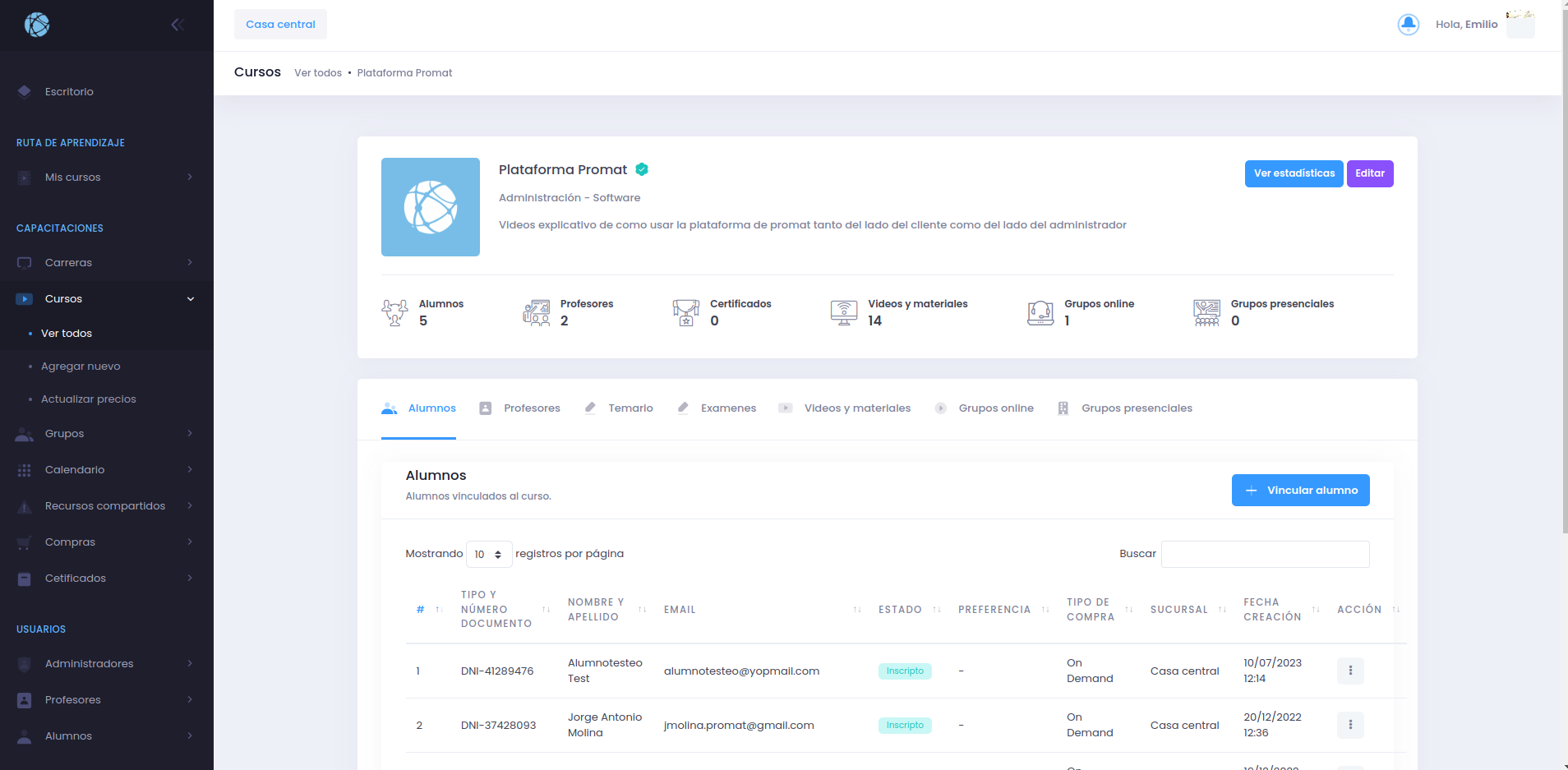Click the Compras icon in sidebar
This screenshot has width=1568, height=770.
[24, 542]
